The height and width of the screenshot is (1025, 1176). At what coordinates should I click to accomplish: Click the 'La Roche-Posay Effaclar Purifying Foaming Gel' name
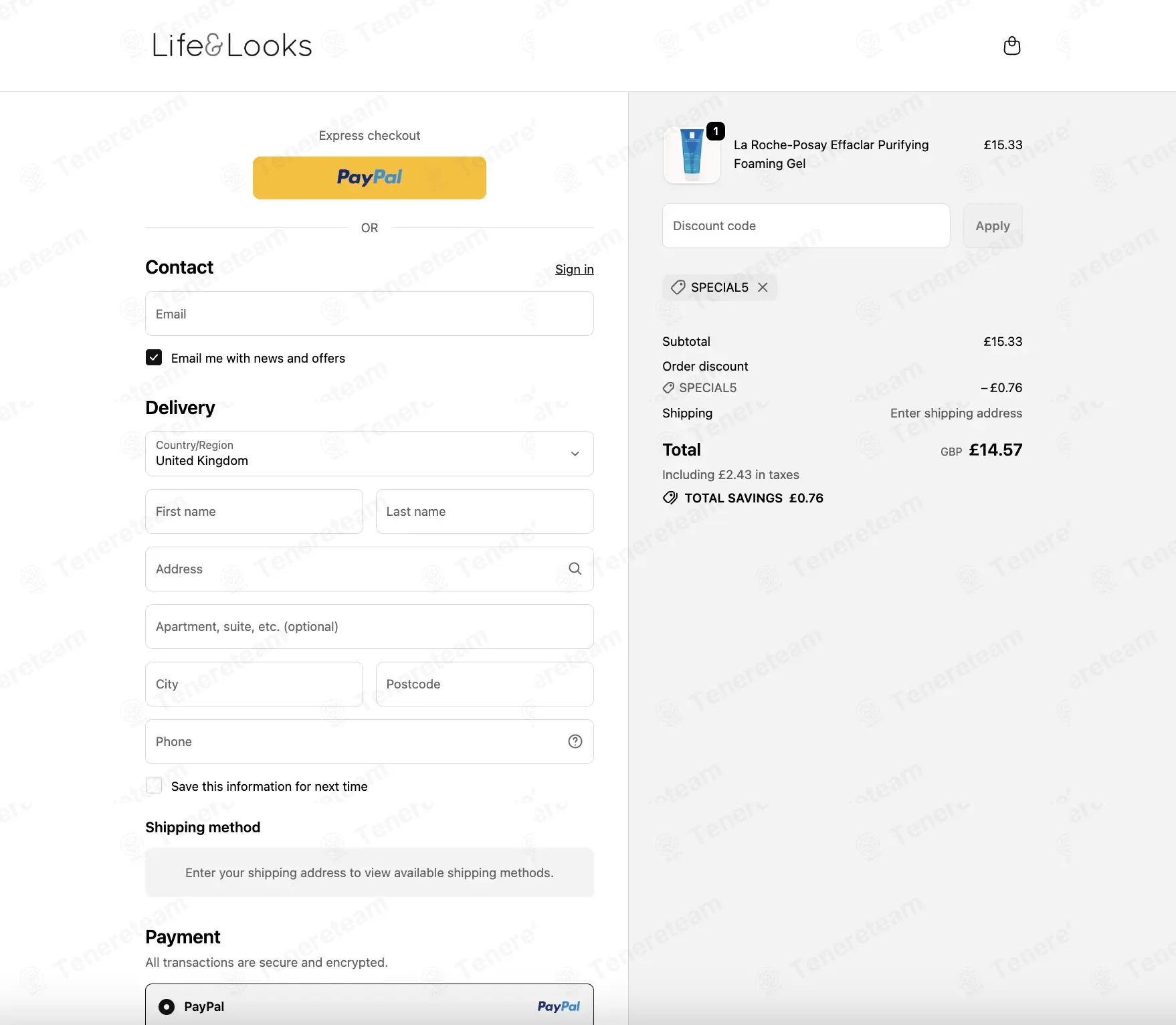(831, 154)
